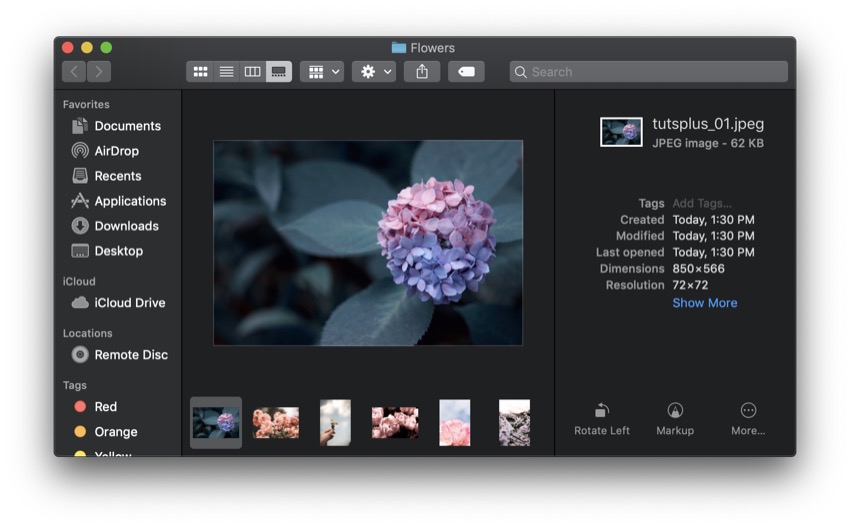Click the Resolution value 72×72

click(690, 285)
